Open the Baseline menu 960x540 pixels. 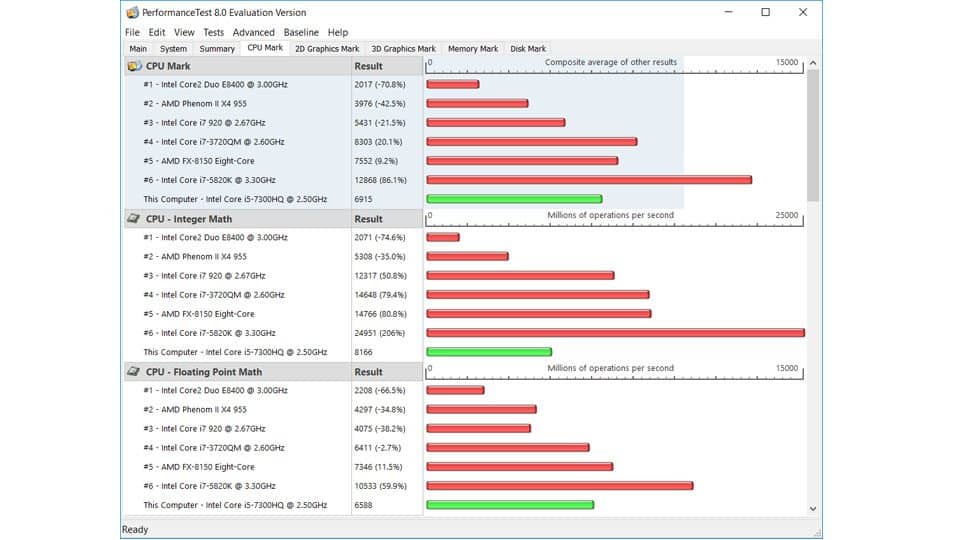(301, 32)
